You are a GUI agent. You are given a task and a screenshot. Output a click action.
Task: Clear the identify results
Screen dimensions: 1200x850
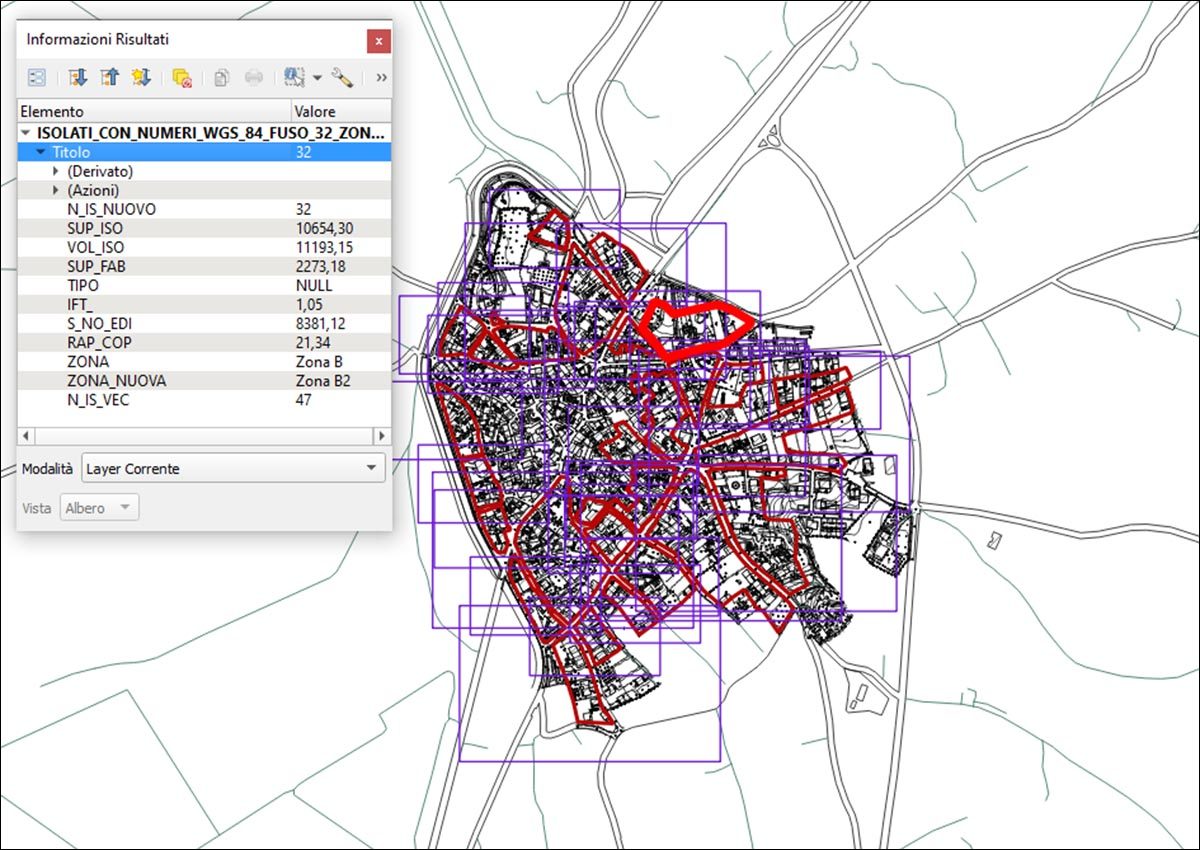pos(182,77)
